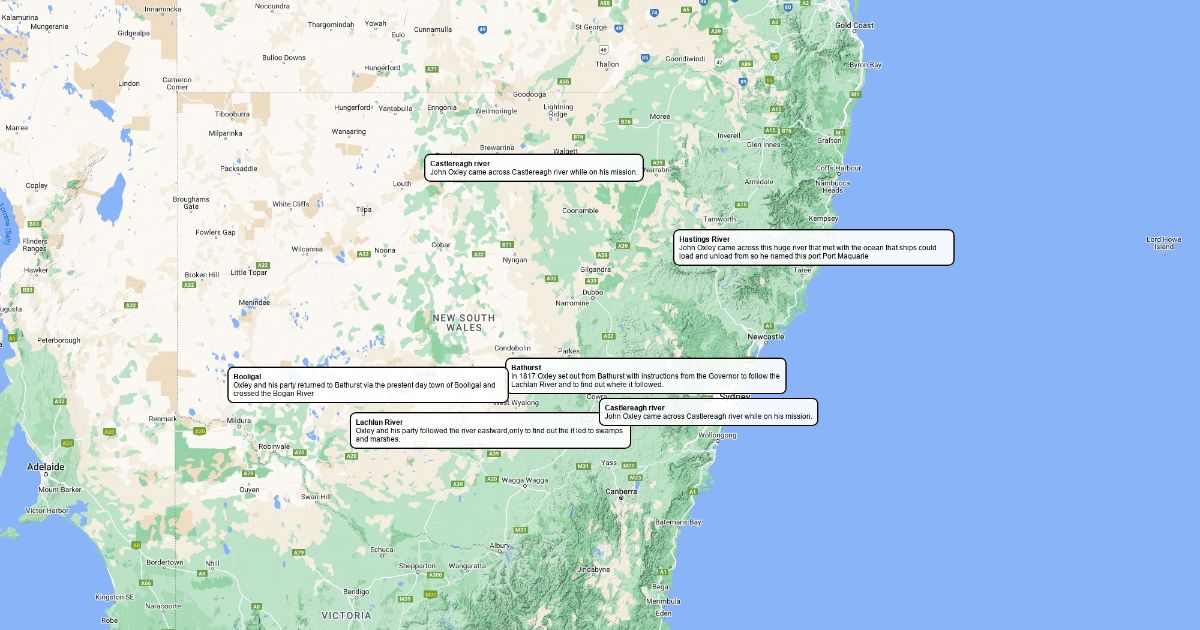Click the Newcastle city label
The height and width of the screenshot is (630, 1200).
(x=766, y=337)
